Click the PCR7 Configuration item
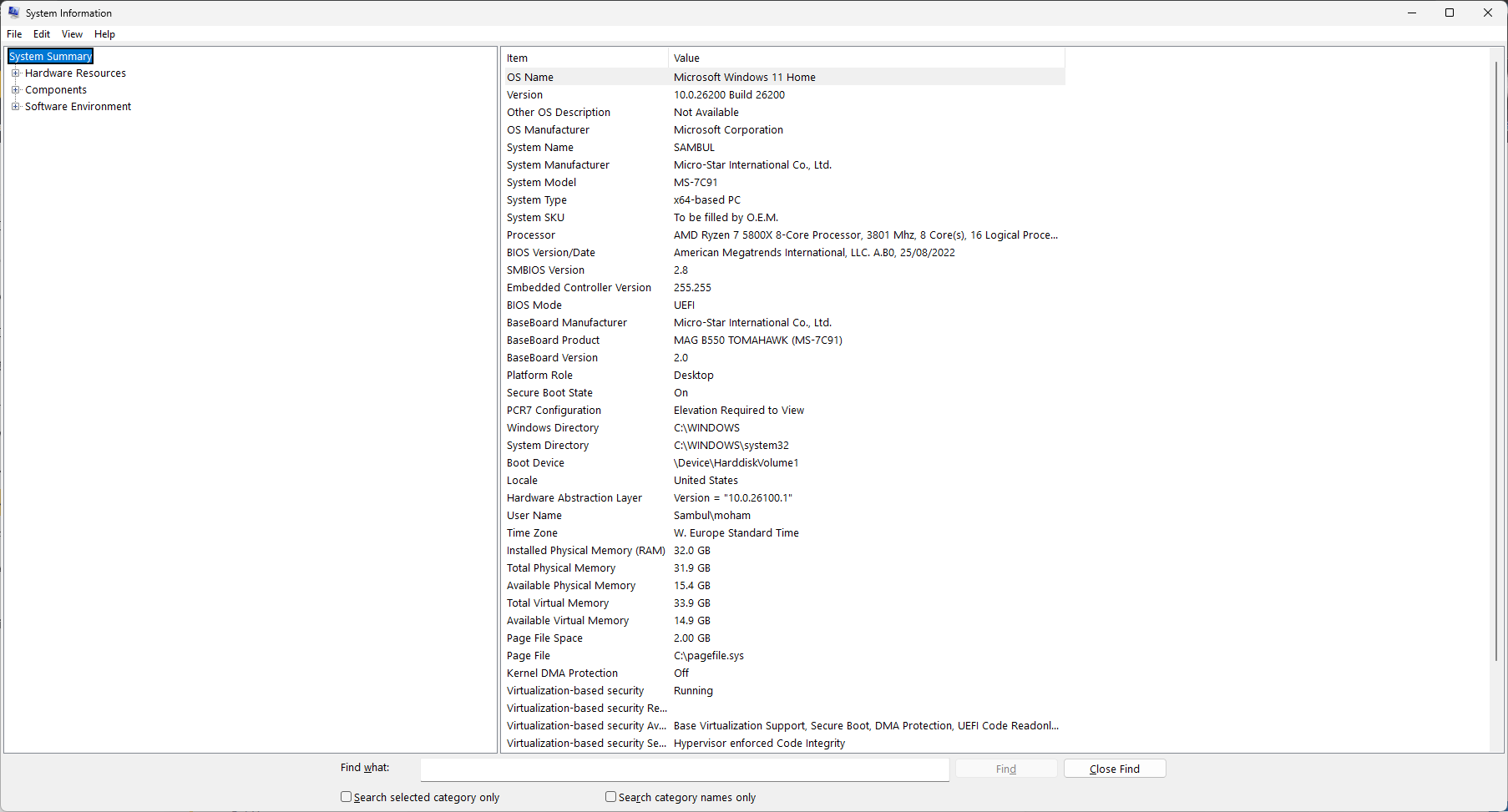 click(x=554, y=411)
